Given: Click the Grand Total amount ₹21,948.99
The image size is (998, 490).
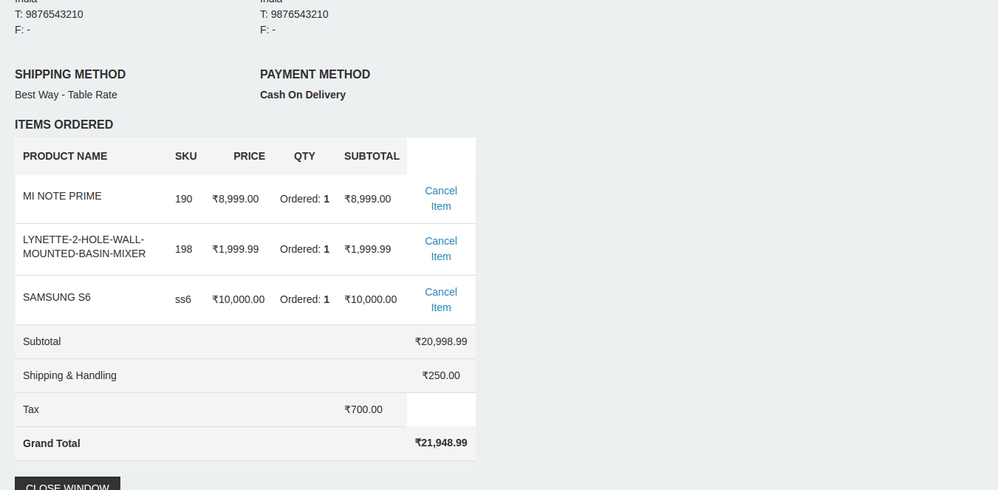Looking at the screenshot, I should click(440, 443).
